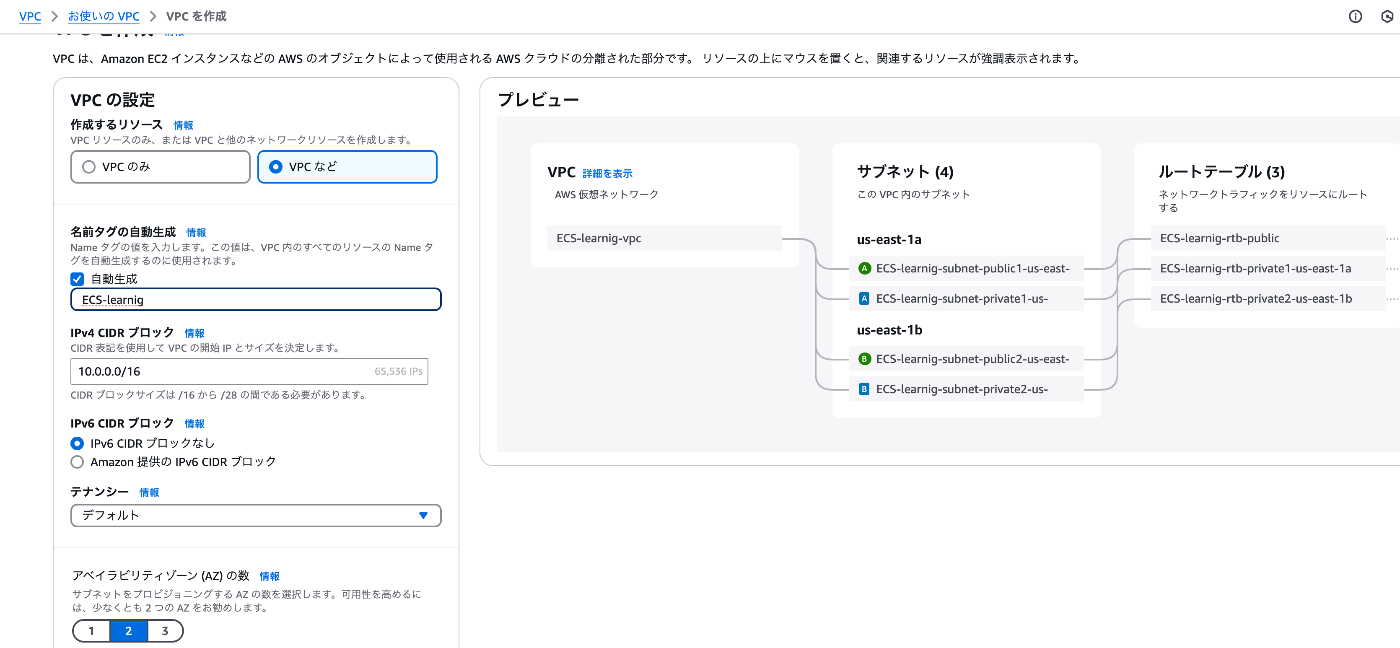Click green A icon of public1 subnet
Screen dimensions: 1400x648
coord(865,268)
